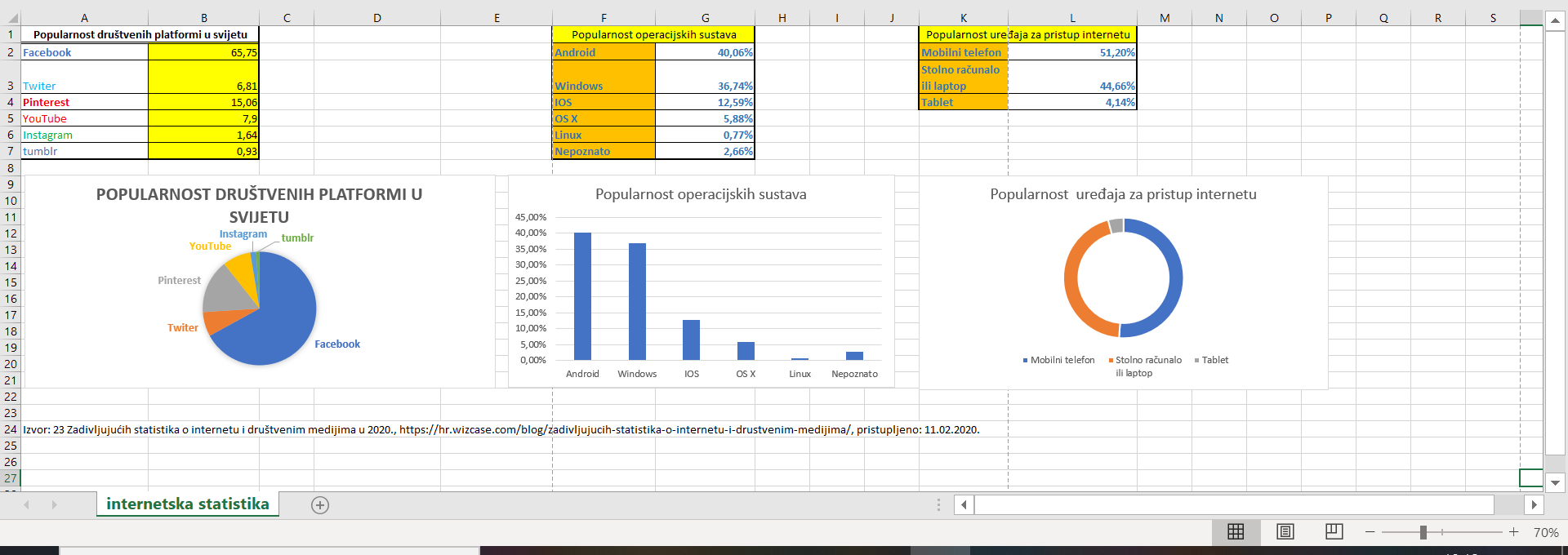Viewport: 1568px width, 555px height.
Task: Zoom in with the plus icon
Action: pyautogui.click(x=1513, y=532)
